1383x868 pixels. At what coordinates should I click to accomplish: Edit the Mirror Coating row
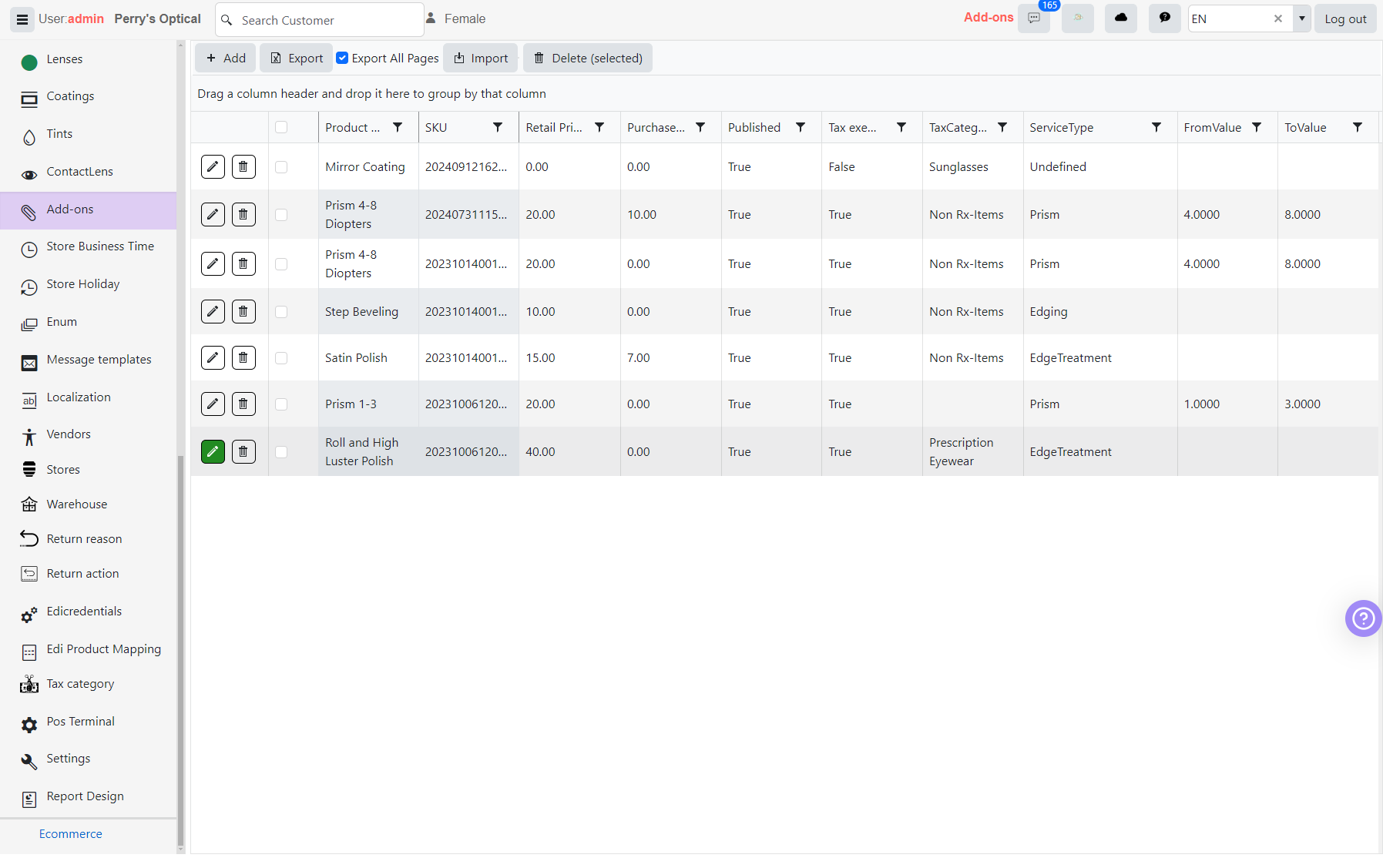(213, 166)
